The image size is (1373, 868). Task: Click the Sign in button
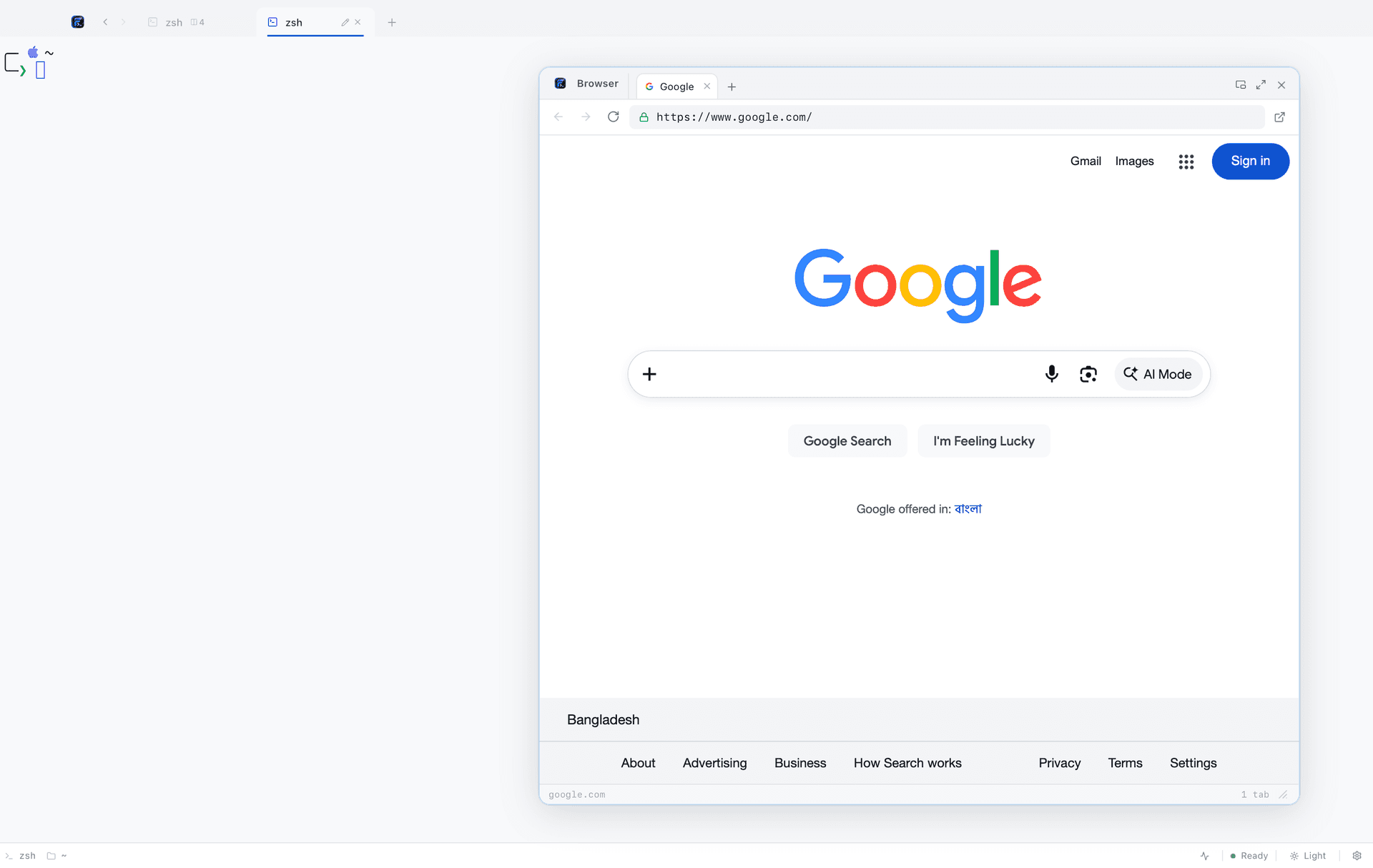click(1251, 162)
